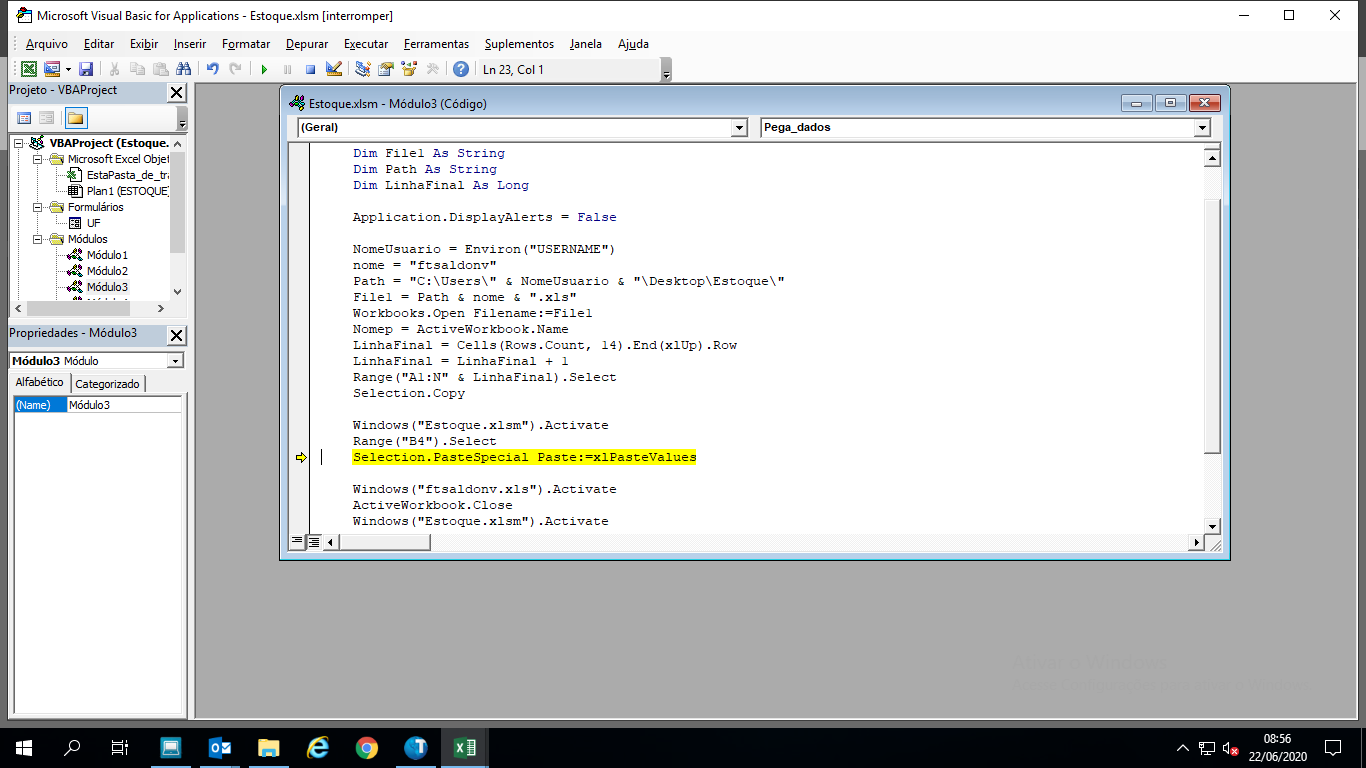The width and height of the screenshot is (1366, 768).
Task: Reset execution with the blue stop square
Action: pos(310,69)
